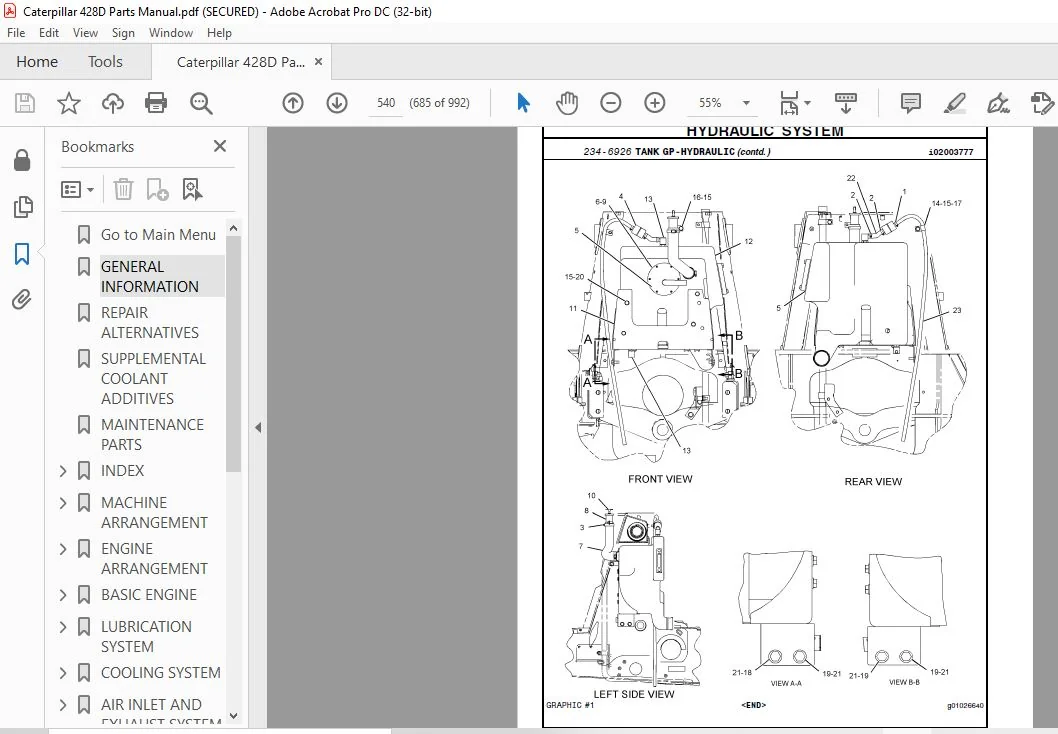Viewport: 1058px width, 734px height.
Task: Expand ENGINE ARRANGEMENT bookmark
Action: coord(63,549)
